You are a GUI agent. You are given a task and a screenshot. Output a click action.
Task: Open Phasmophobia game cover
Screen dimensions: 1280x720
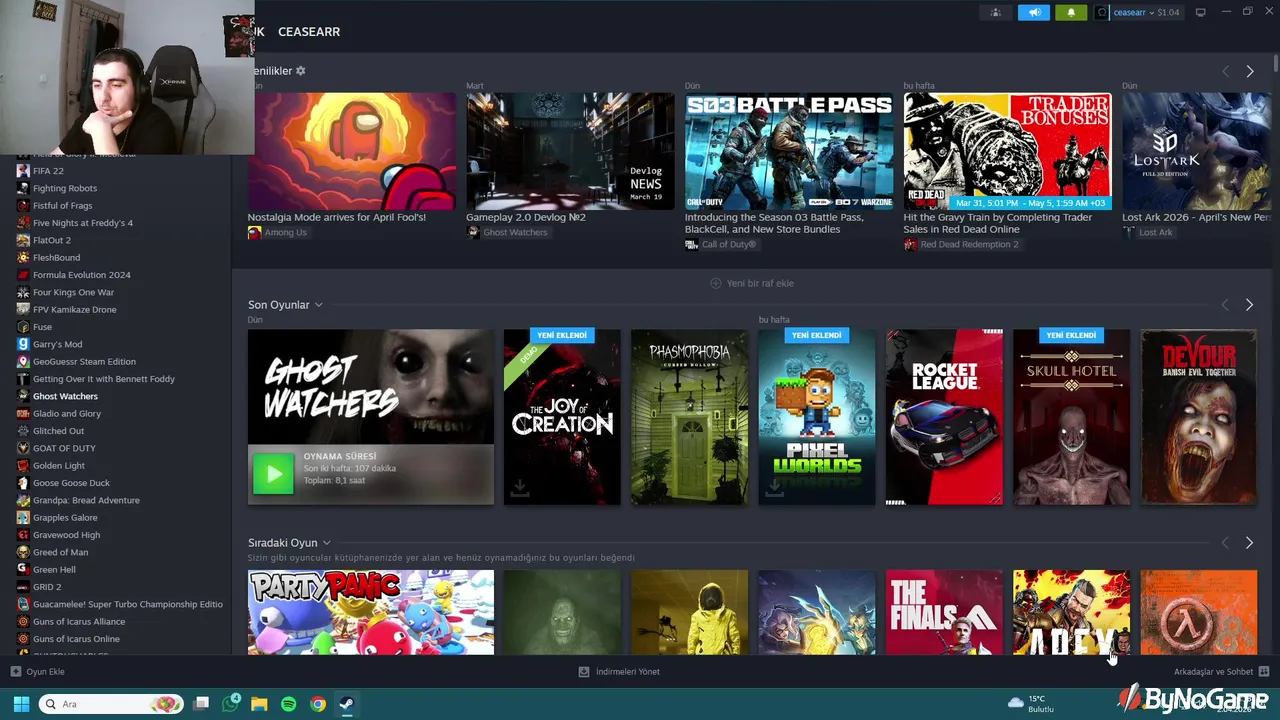click(689, 417)
